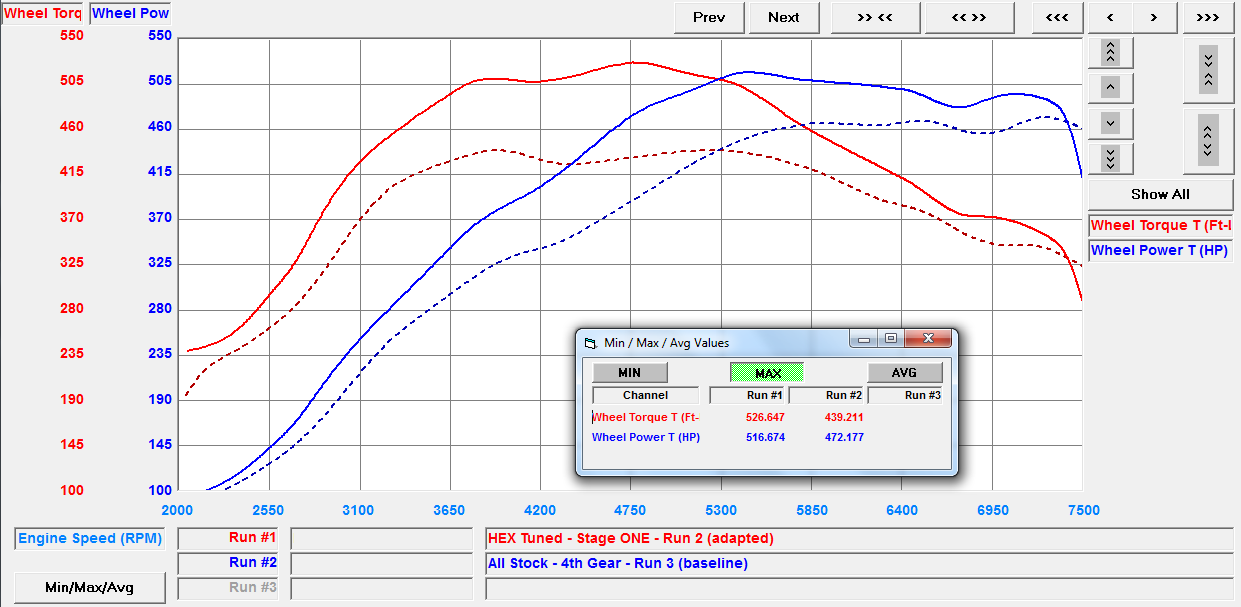Select the Wheel Torq axis label at top left
1241x607 pixels.
pos(43,13)
